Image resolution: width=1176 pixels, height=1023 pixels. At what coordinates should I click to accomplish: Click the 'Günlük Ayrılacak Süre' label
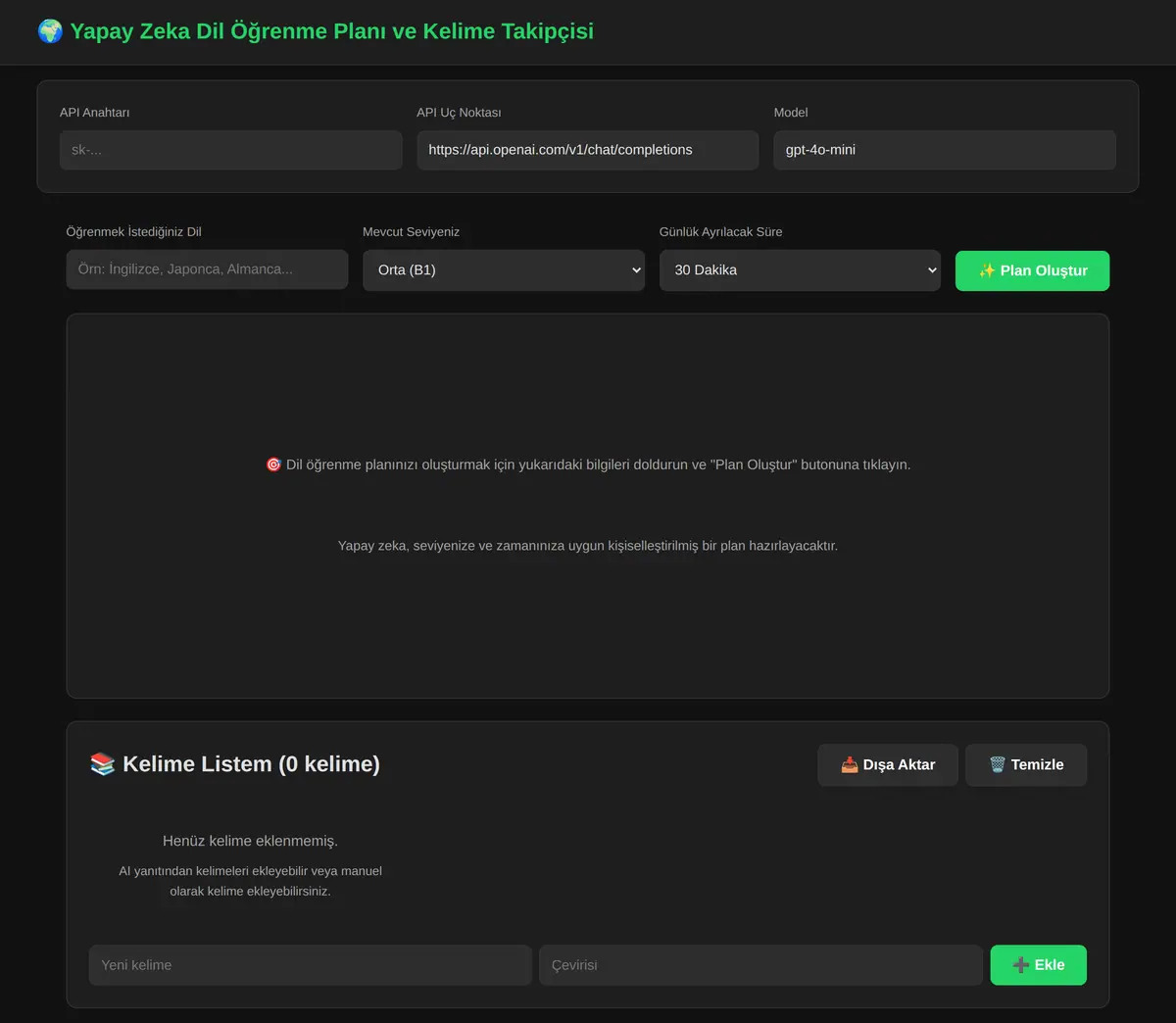pyautogui.click(x=721, y=232)
